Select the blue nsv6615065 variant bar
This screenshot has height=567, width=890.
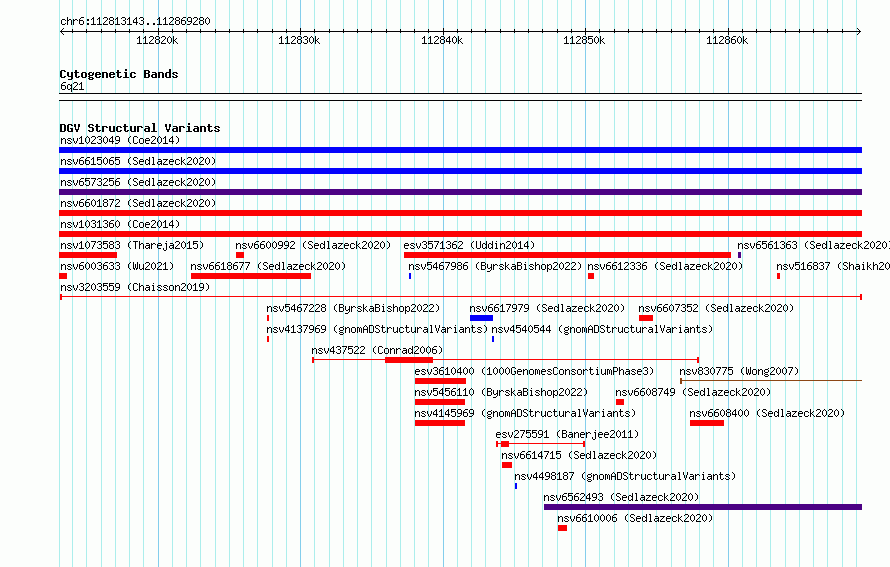pos(460,171)
